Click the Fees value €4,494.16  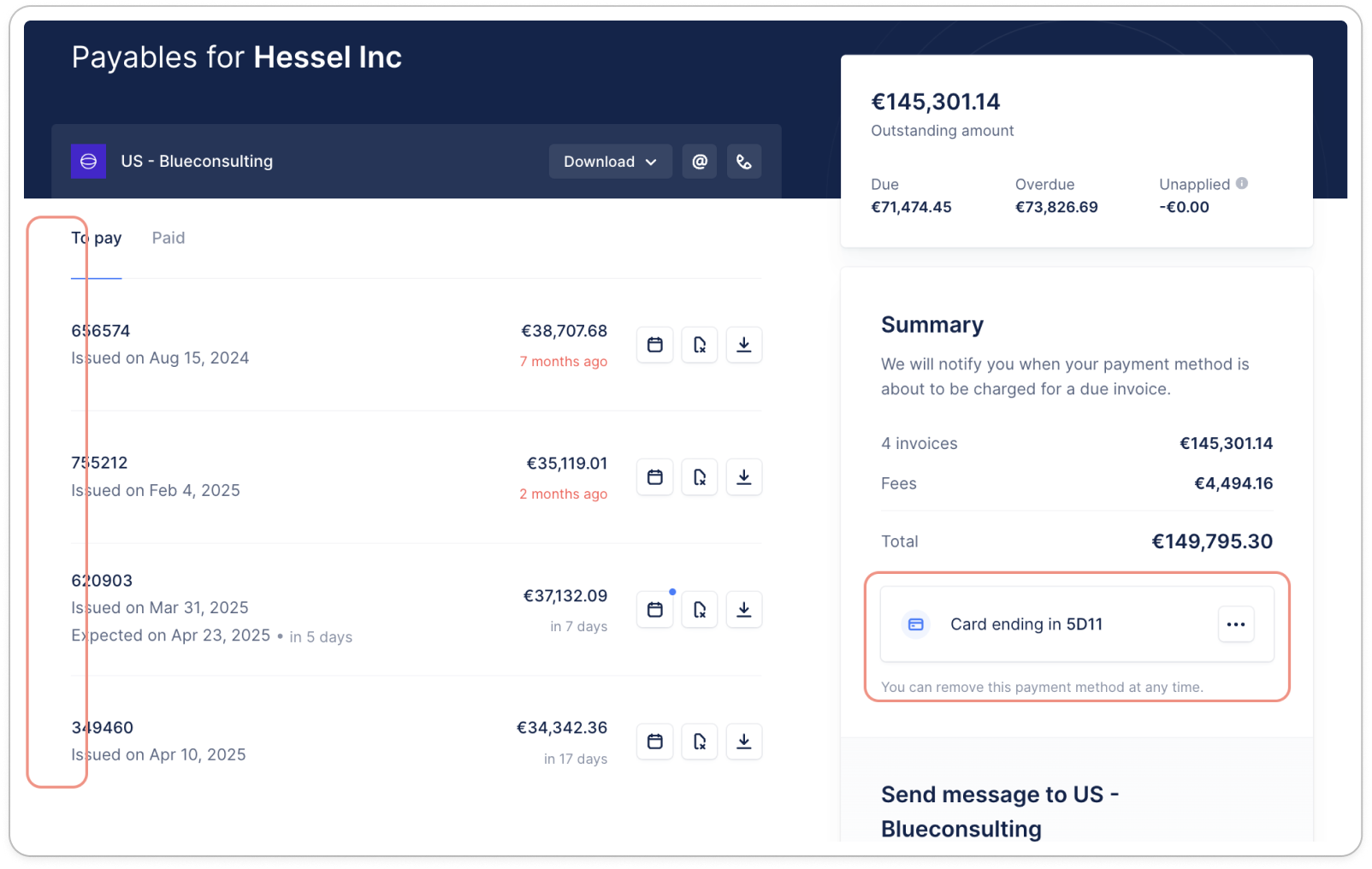[x=1233, y=484]
